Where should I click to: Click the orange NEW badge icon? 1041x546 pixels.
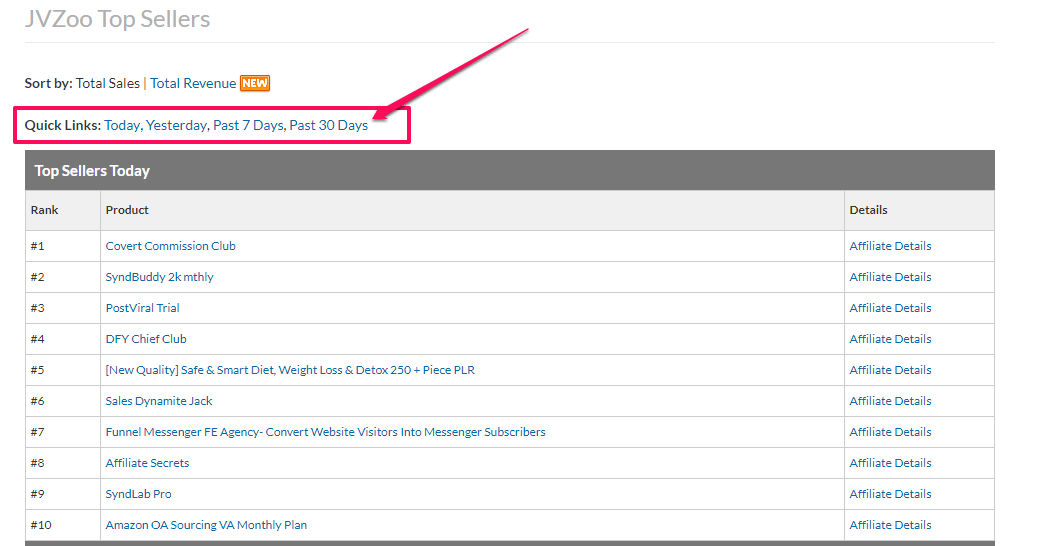point(255,83)
